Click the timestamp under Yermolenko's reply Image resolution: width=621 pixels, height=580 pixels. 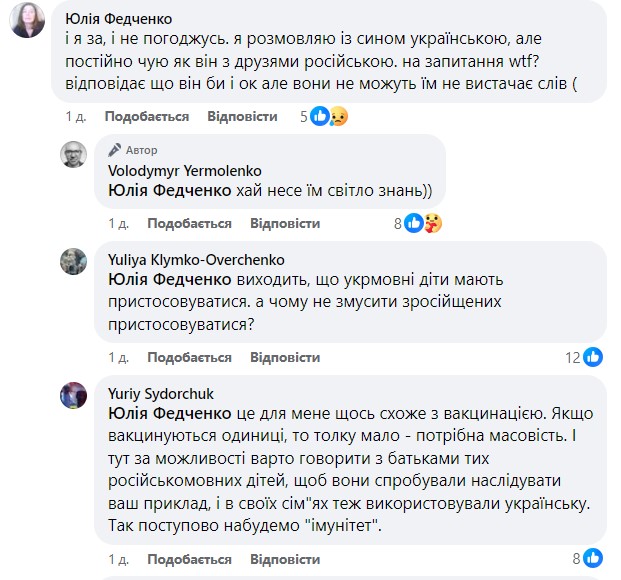tap(119, 223)
